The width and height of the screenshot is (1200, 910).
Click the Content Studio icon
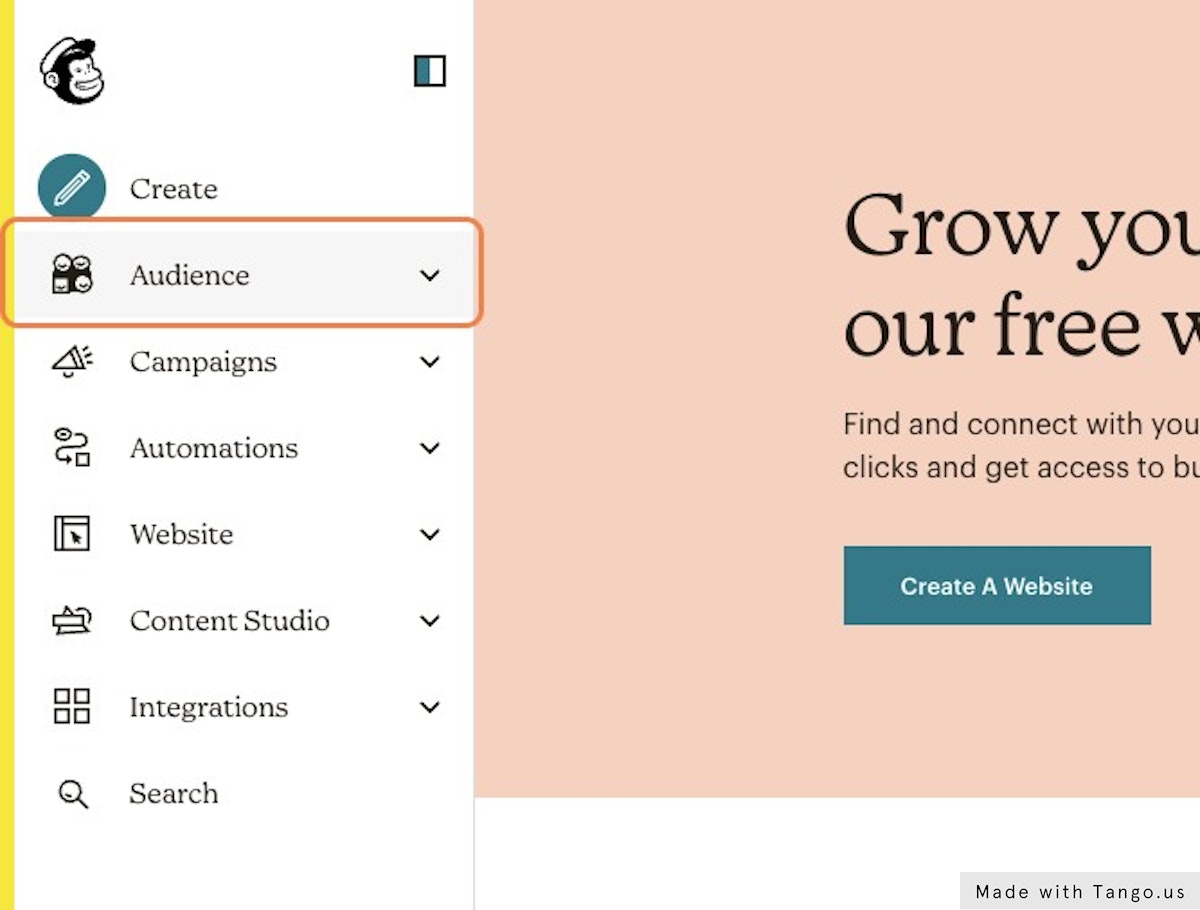tap(71, 621)
